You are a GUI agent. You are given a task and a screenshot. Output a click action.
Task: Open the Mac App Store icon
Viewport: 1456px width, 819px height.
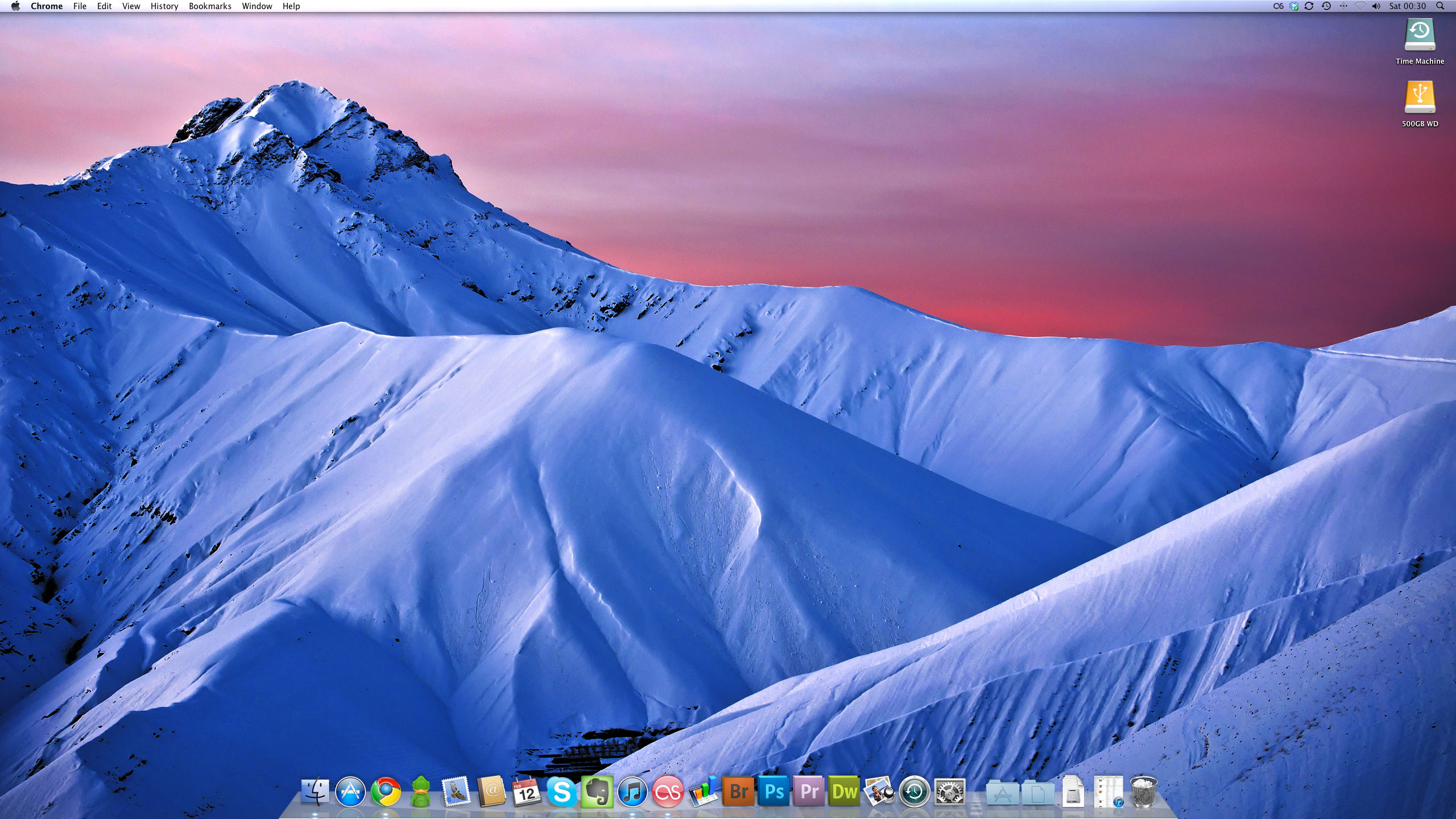(x=350, y=792)
